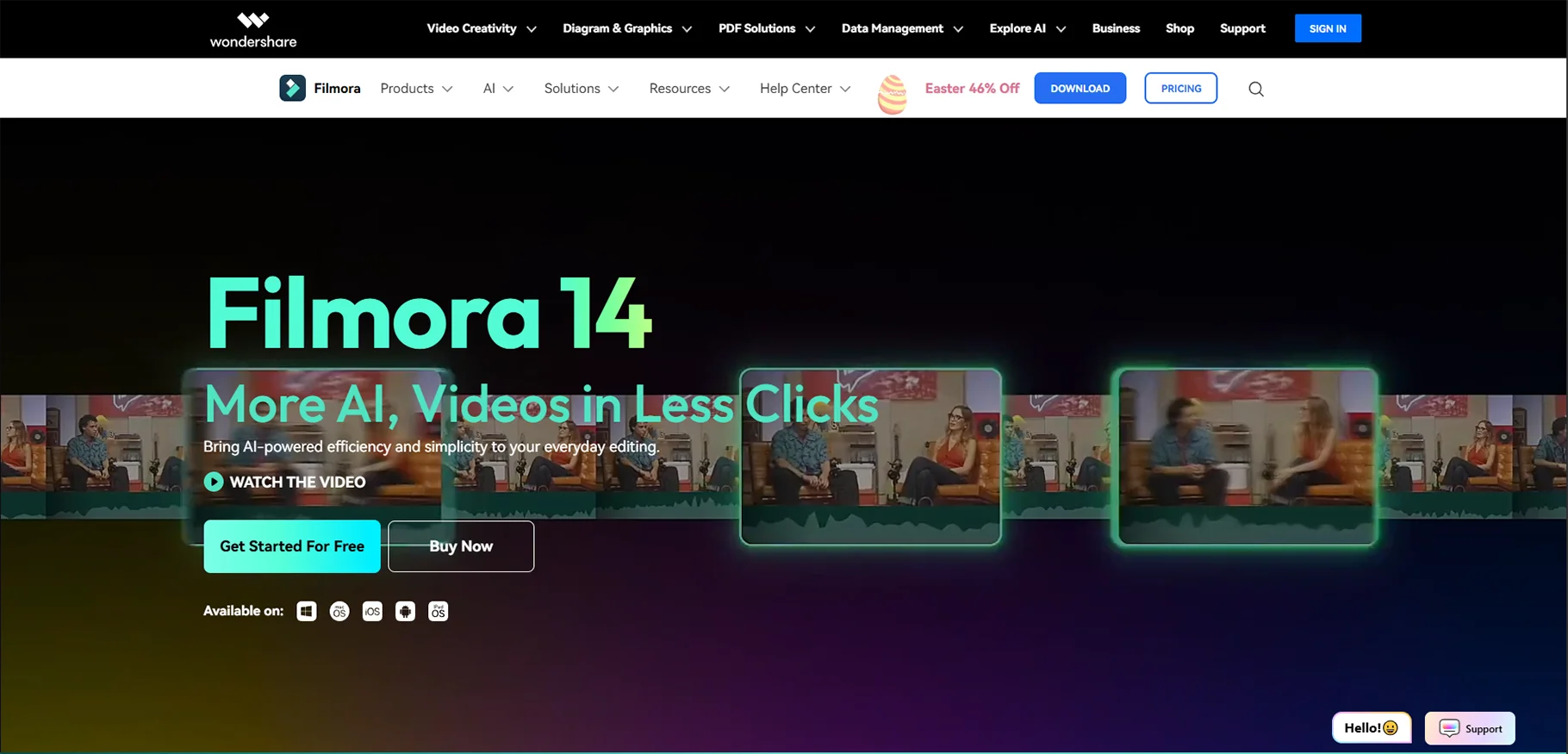
Task: Open the Shop link
Action: [1179, 28]
